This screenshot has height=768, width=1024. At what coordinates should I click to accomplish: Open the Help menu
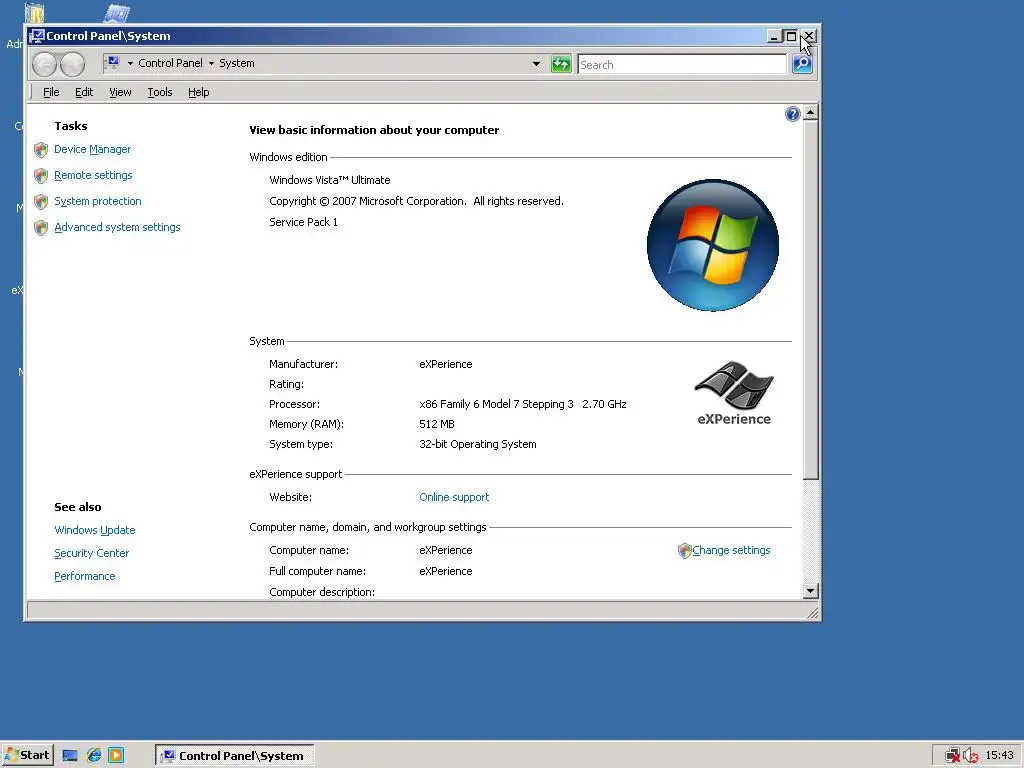point(199,92)
